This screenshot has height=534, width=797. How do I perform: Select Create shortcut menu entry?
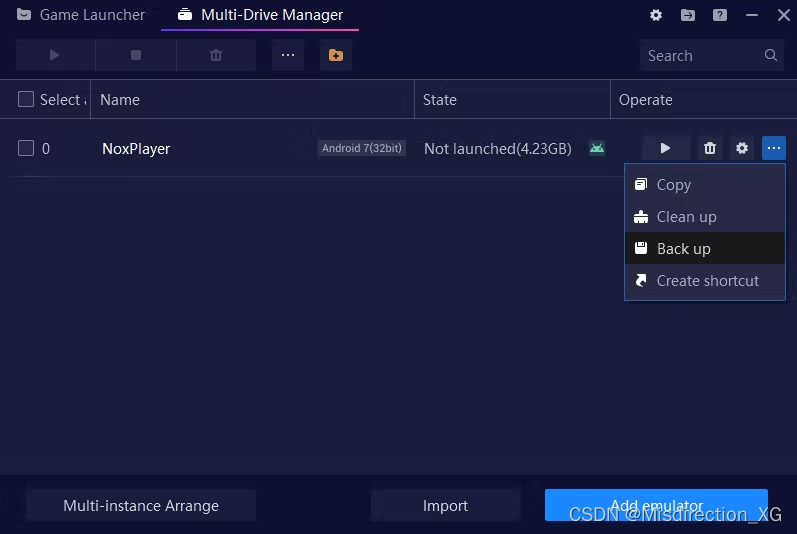point(705,280)
